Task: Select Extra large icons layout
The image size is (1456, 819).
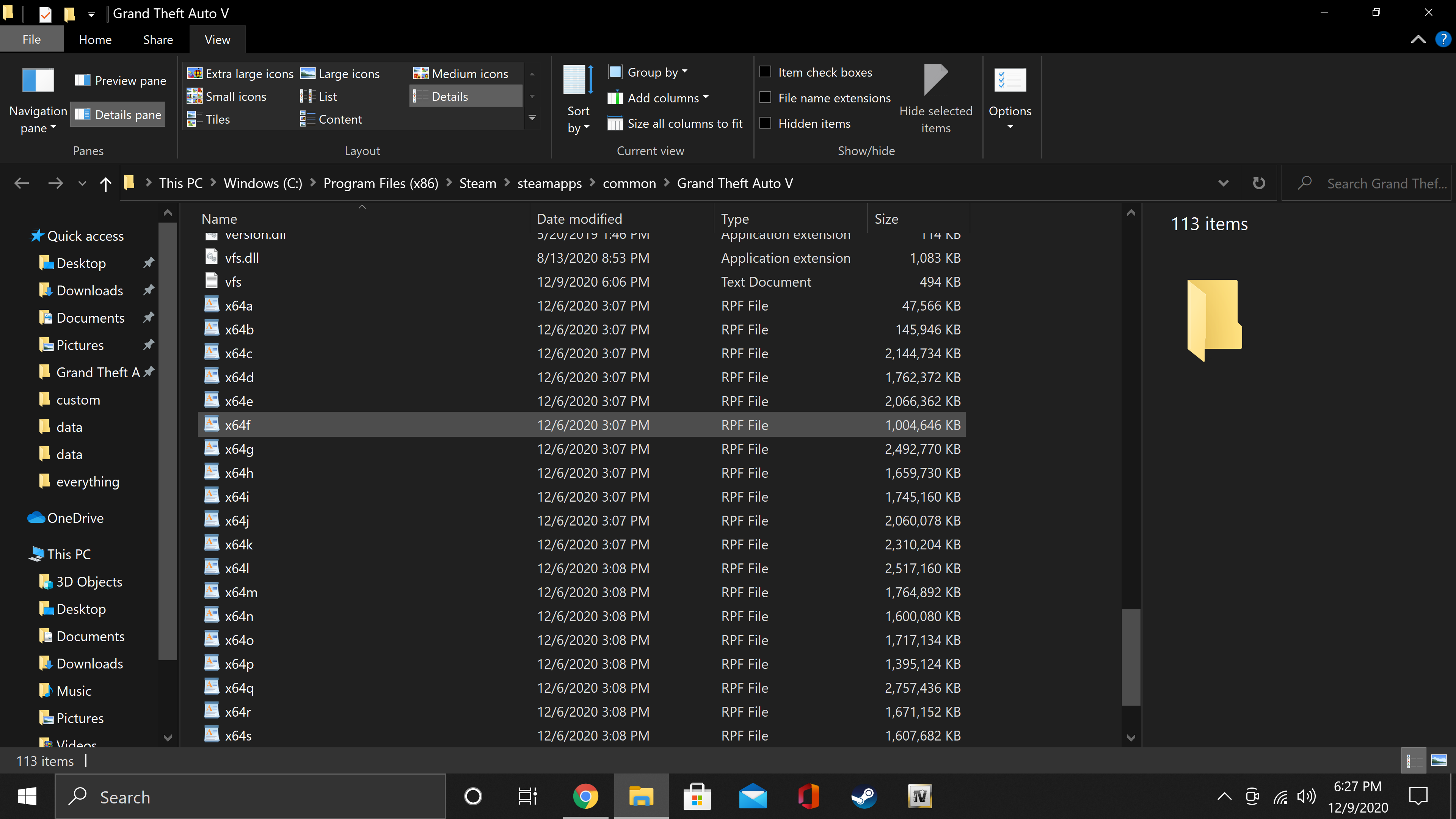Action: (x=241, y=74)
